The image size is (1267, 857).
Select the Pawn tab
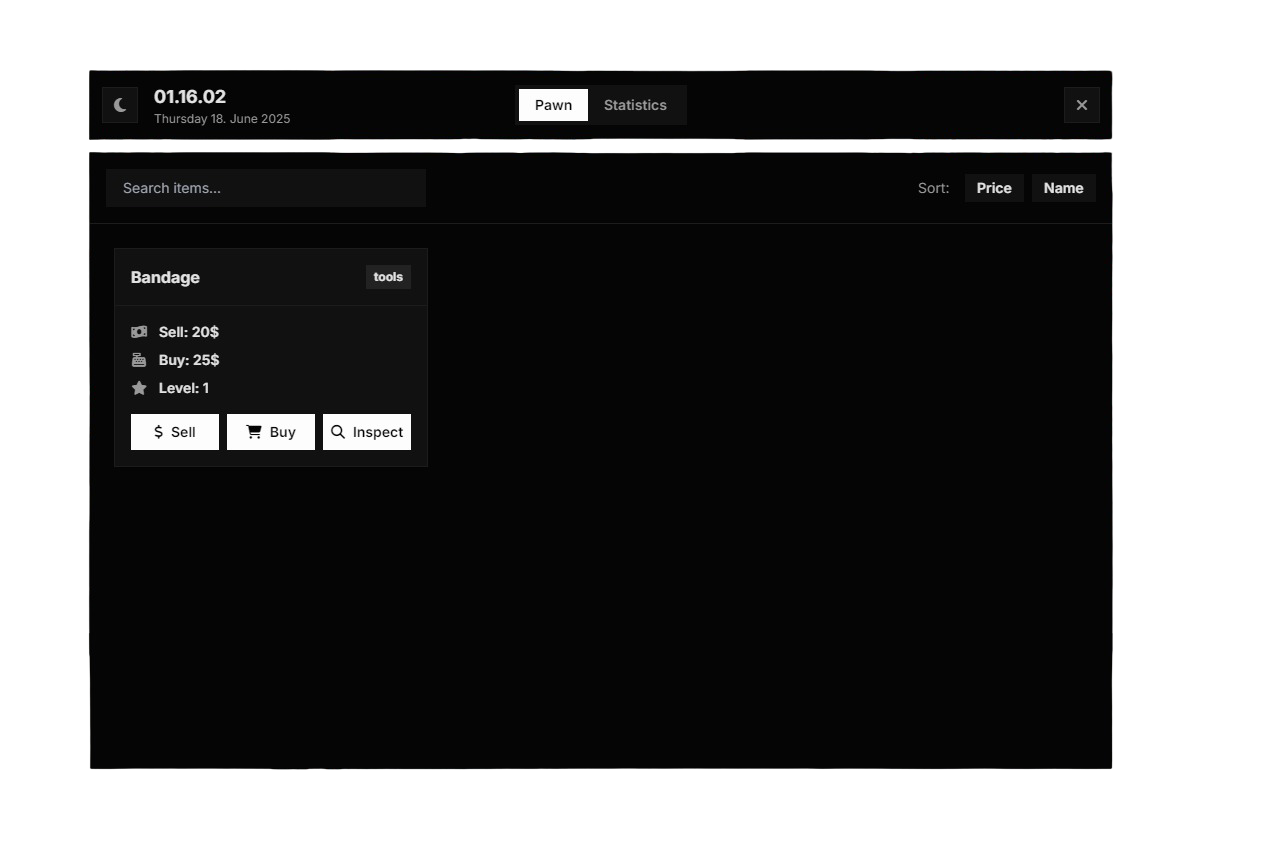pyautogui.click(x=553, y=104)
